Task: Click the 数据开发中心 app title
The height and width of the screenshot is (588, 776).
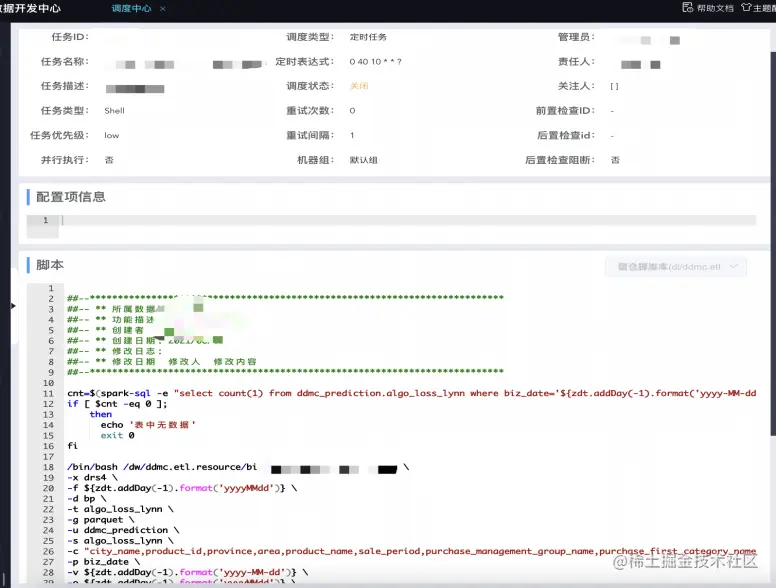Action: click(x=30, y=8)
